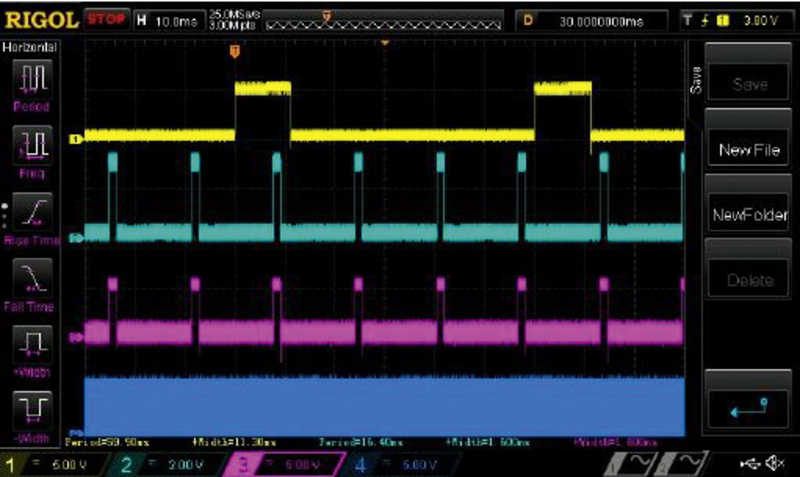Viewport: 800px width, 477px height.
Task: Click the trigger level 3.80 V readout
Action: point(760,21)
